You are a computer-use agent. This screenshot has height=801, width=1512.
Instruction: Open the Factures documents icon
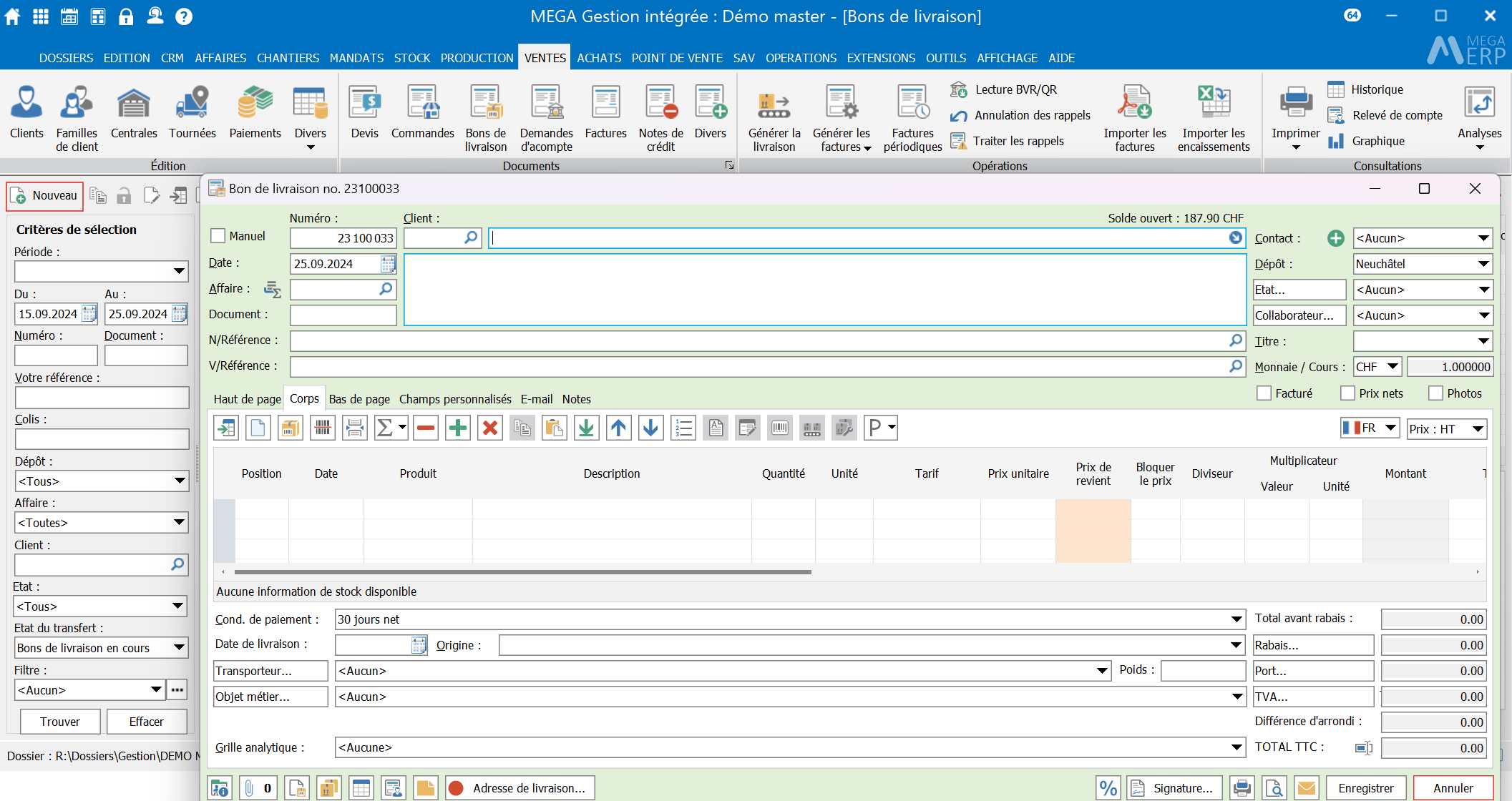(x=605, y=112)
